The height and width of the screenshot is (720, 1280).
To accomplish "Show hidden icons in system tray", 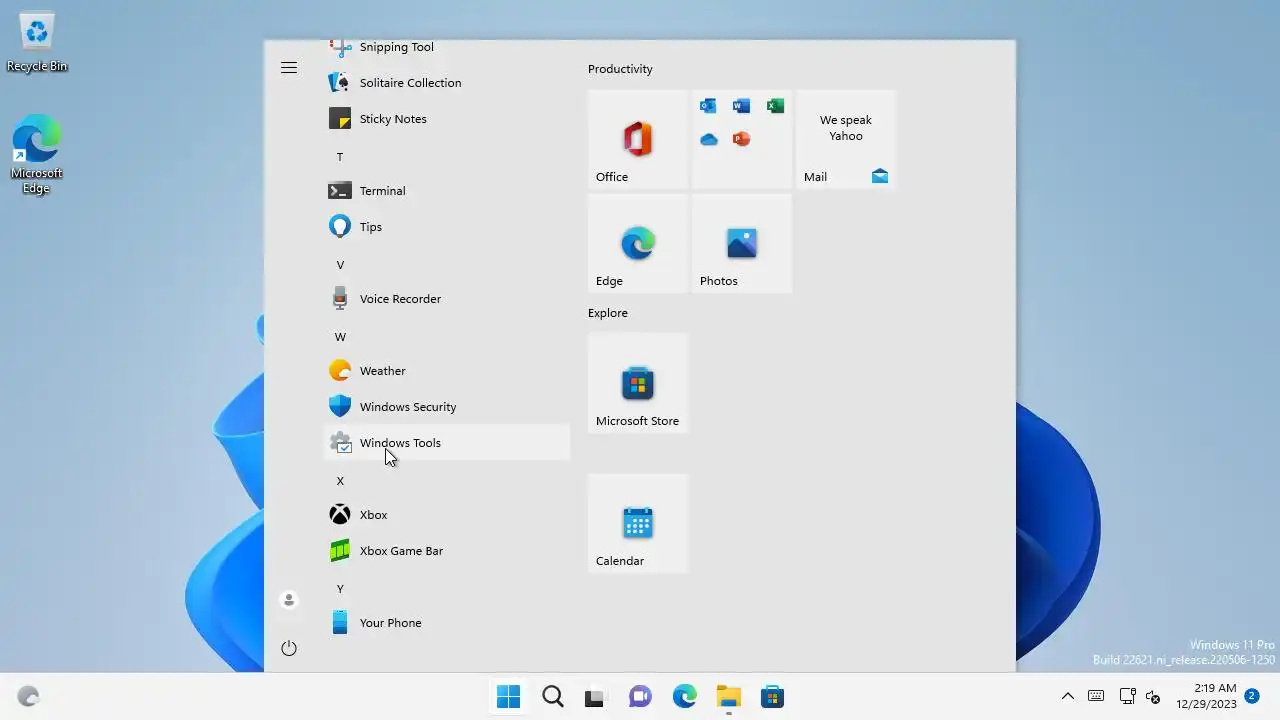I will [1067, 697].
